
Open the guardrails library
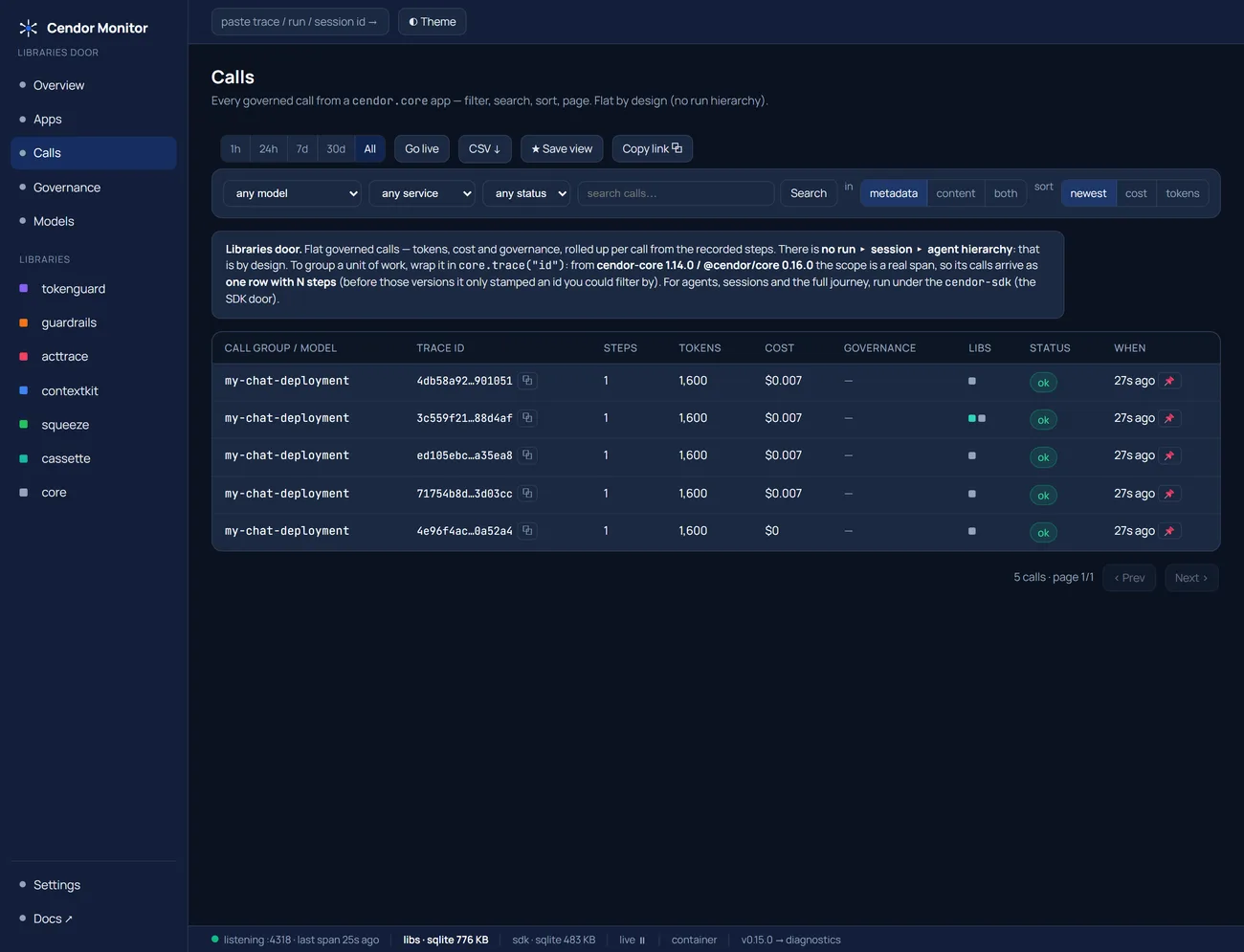click(94, 322)
